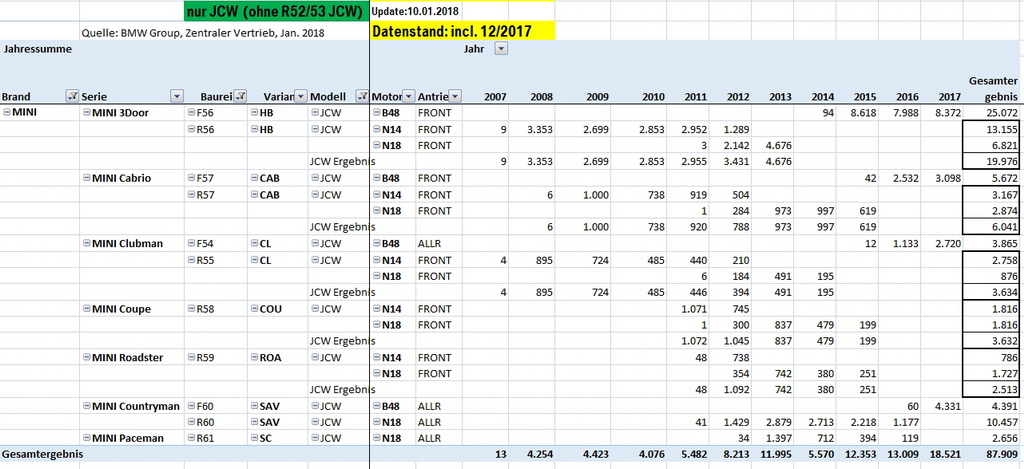The image size is (1024, 469).
Task: Select the 2016 total value 13.009
Action: (x=902, y=454)
